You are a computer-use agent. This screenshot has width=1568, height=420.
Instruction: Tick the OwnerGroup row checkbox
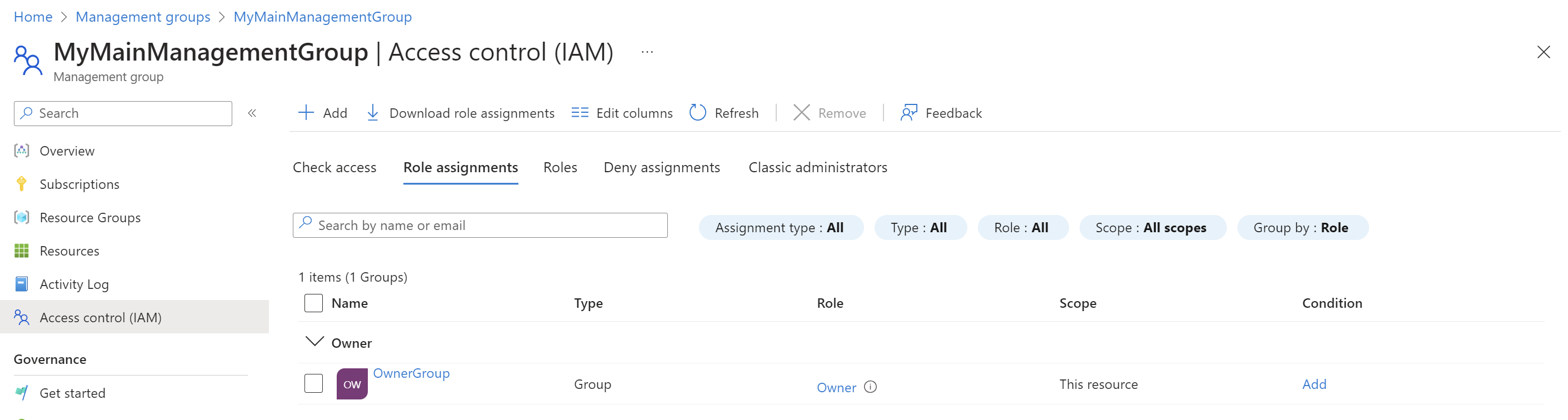(313, 383)
